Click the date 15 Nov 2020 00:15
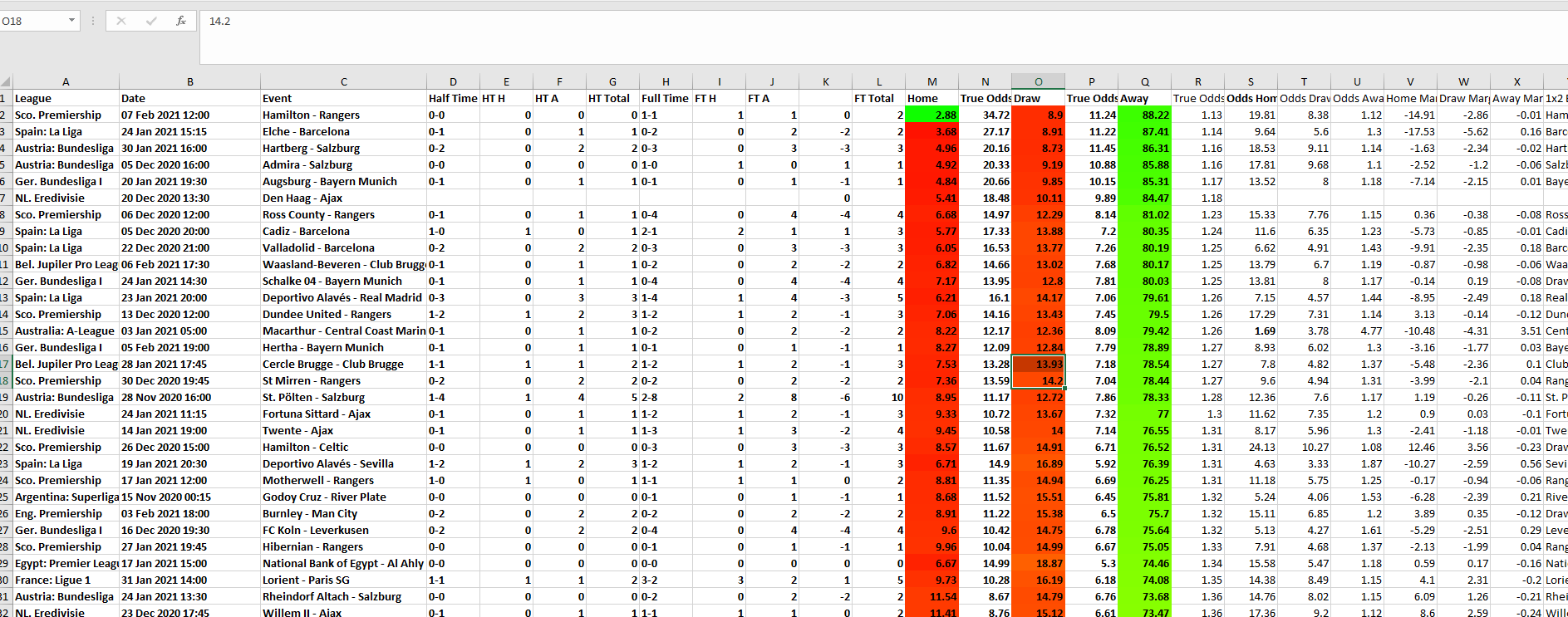The image size is (1568, 617). pos(189,497)
